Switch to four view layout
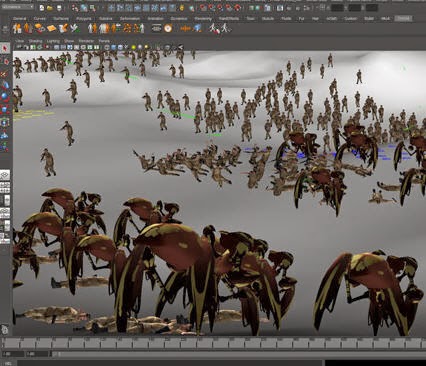 (x=5, y=187)
